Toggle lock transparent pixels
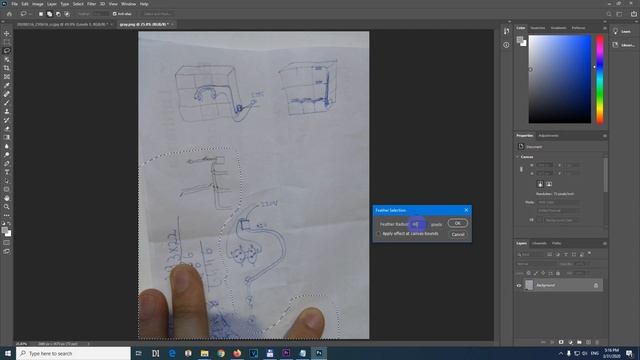This screenshot has width=640, height=360. [x=529, y=273]
